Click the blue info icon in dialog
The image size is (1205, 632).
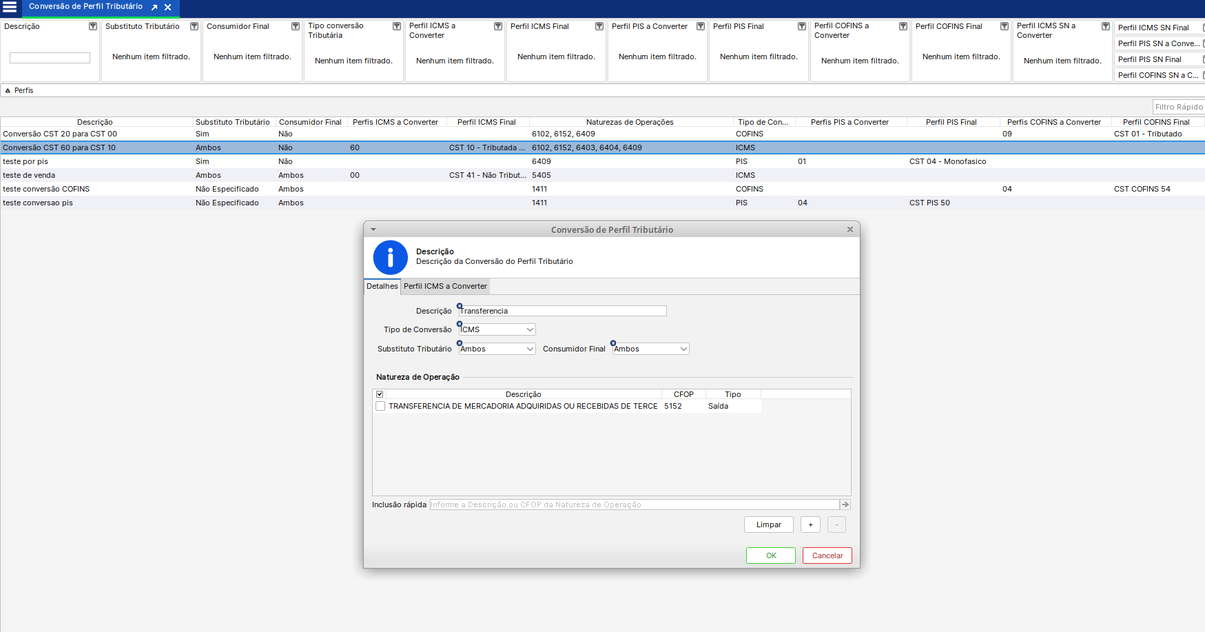[390, 257]
